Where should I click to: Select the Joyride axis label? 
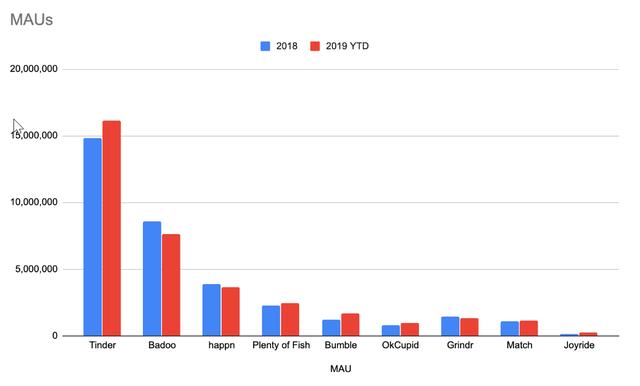(x=579, y=345)
